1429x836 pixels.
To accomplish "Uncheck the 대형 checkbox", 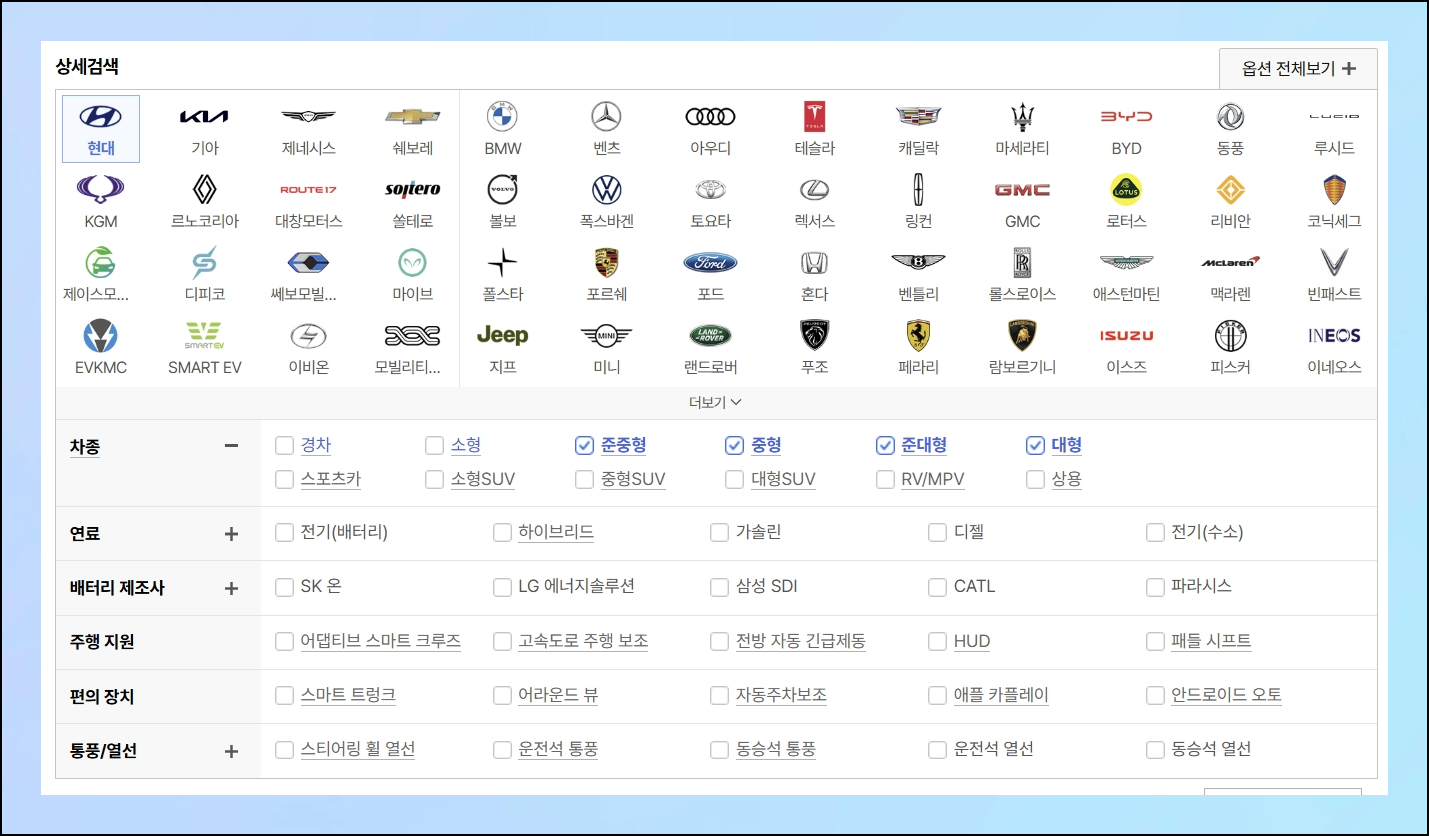I will [1035, 445].
